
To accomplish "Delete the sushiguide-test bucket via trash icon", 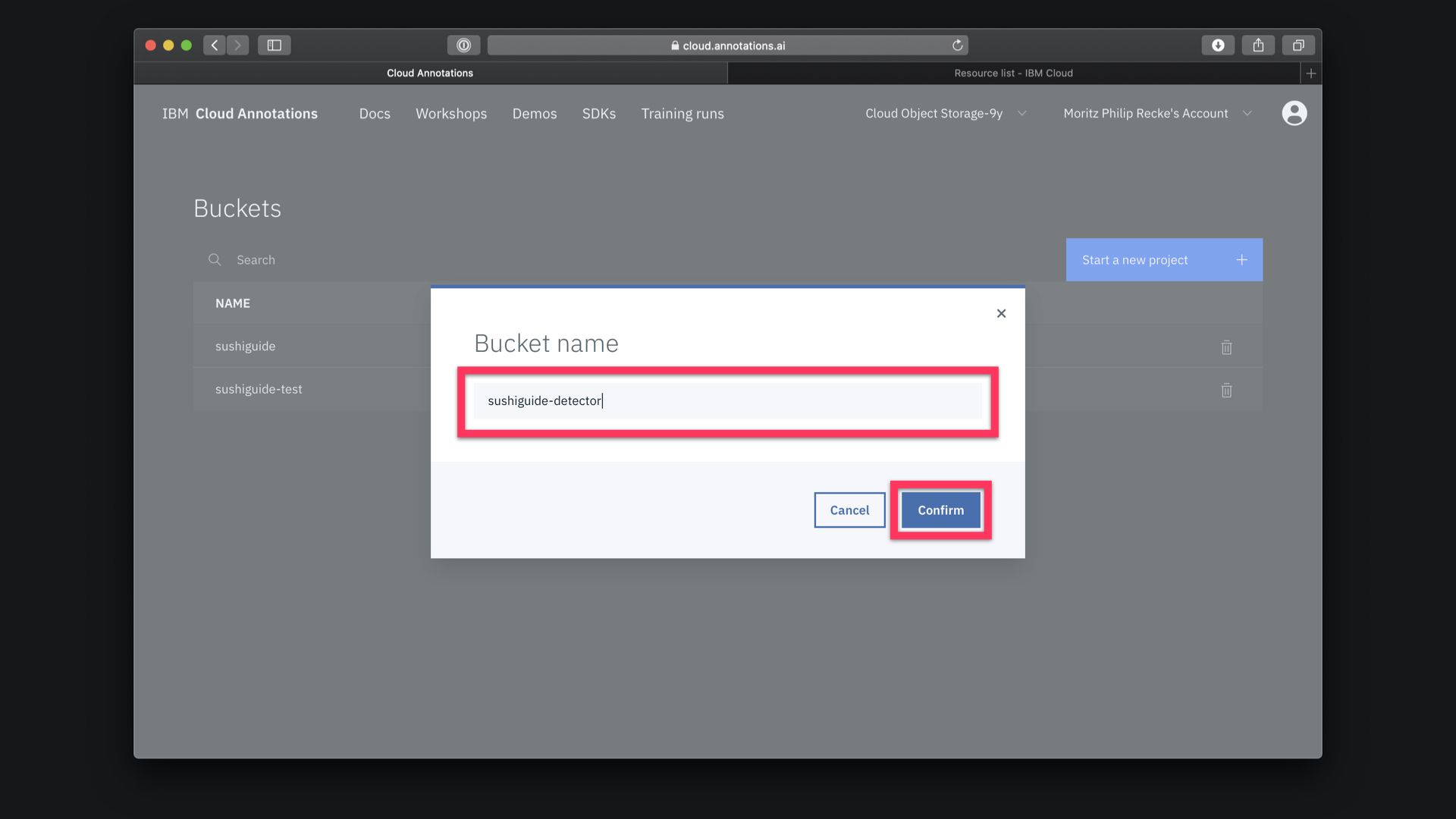I will coord(1226,391).
